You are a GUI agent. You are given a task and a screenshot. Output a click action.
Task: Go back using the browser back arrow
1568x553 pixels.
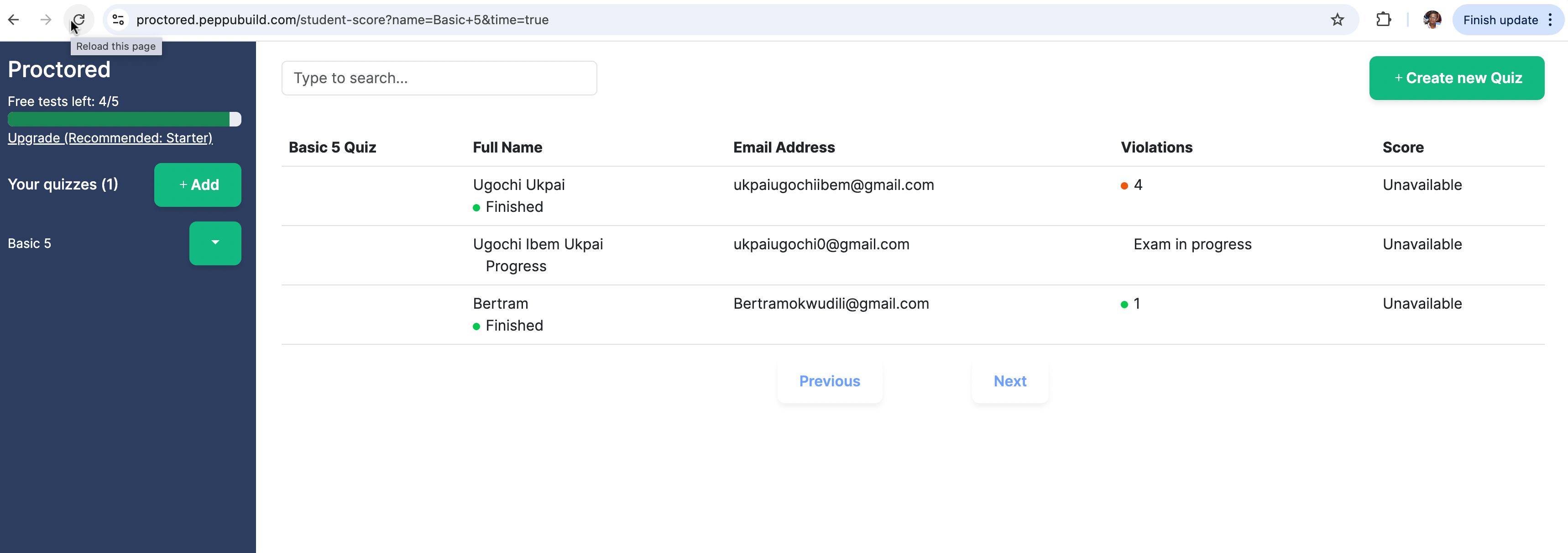13,20
